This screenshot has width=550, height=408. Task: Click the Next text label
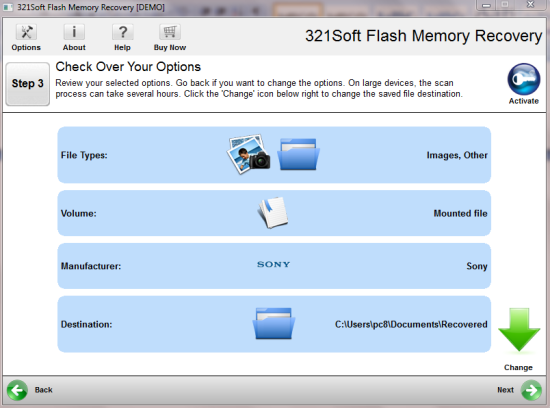(x=505, y=390)
